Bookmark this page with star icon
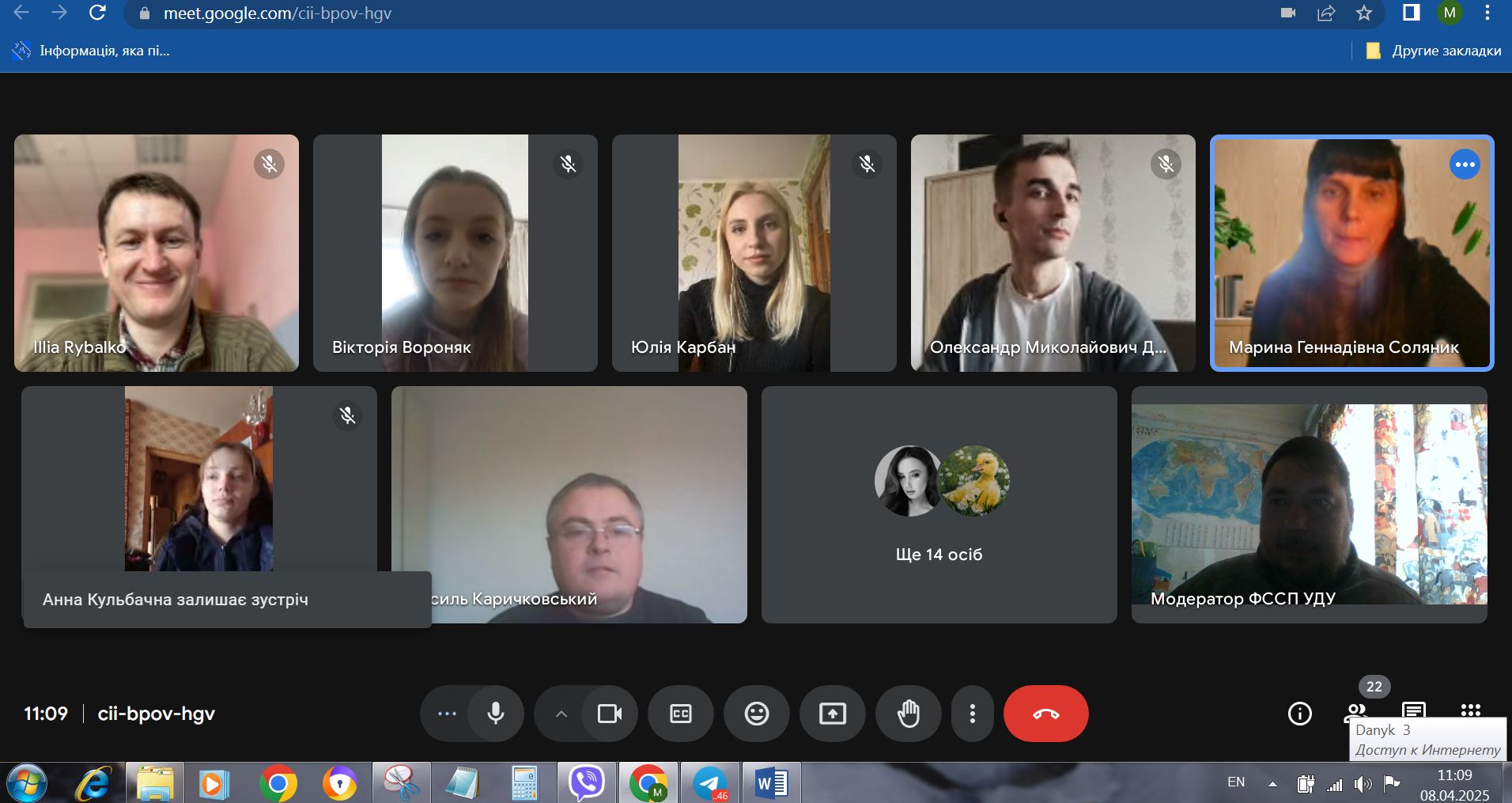Screen dimensions: 1512x803 [x=1364, y=13]
